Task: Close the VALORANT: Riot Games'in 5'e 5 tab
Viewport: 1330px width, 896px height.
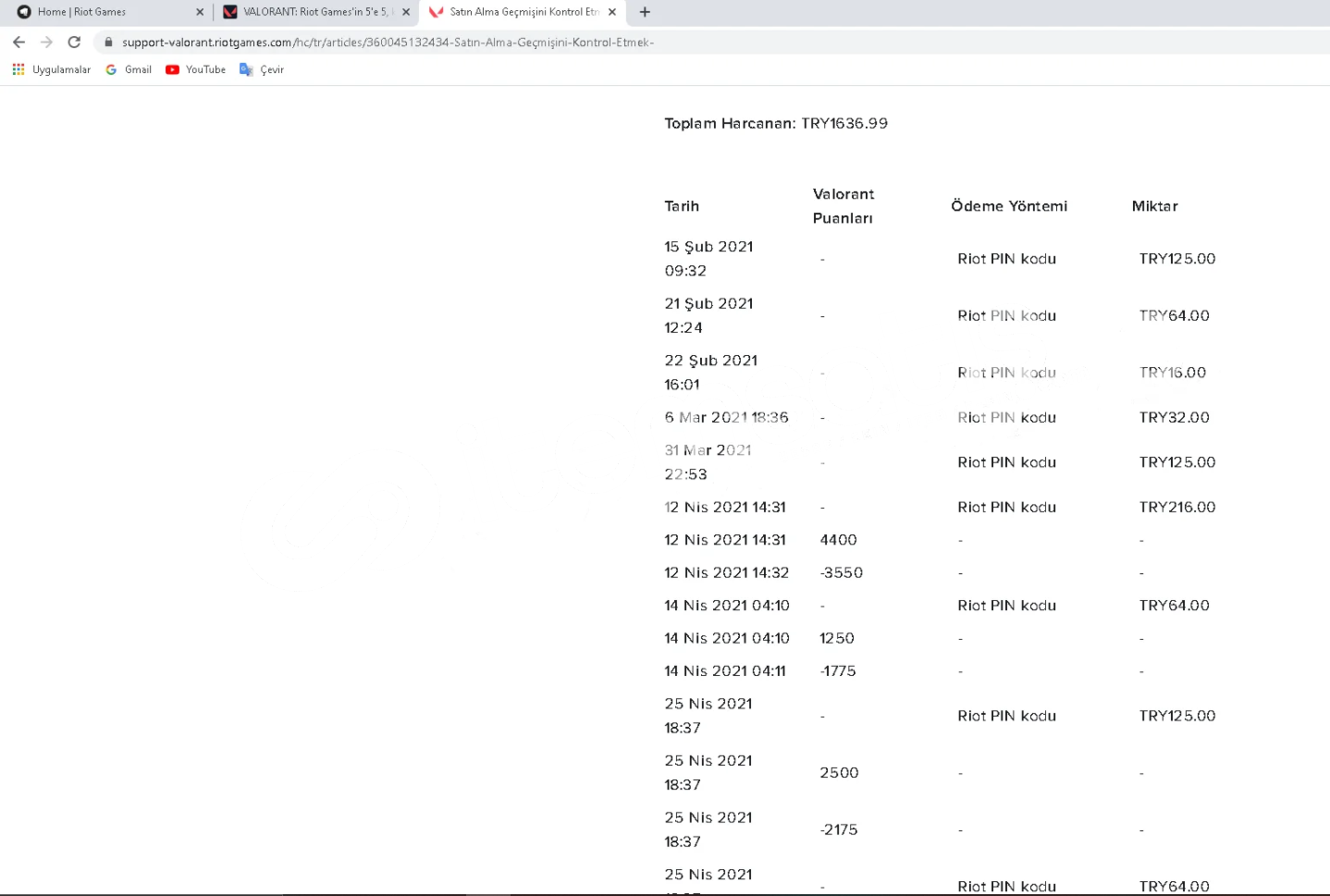Action: tap(406, 12)
